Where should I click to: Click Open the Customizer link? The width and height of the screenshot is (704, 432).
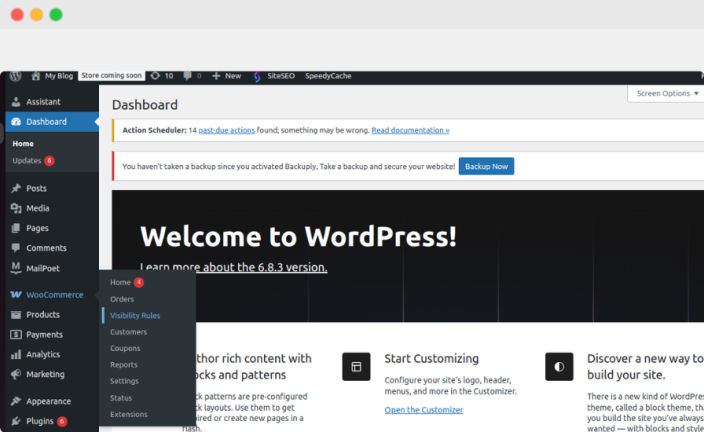pos(424,410)
